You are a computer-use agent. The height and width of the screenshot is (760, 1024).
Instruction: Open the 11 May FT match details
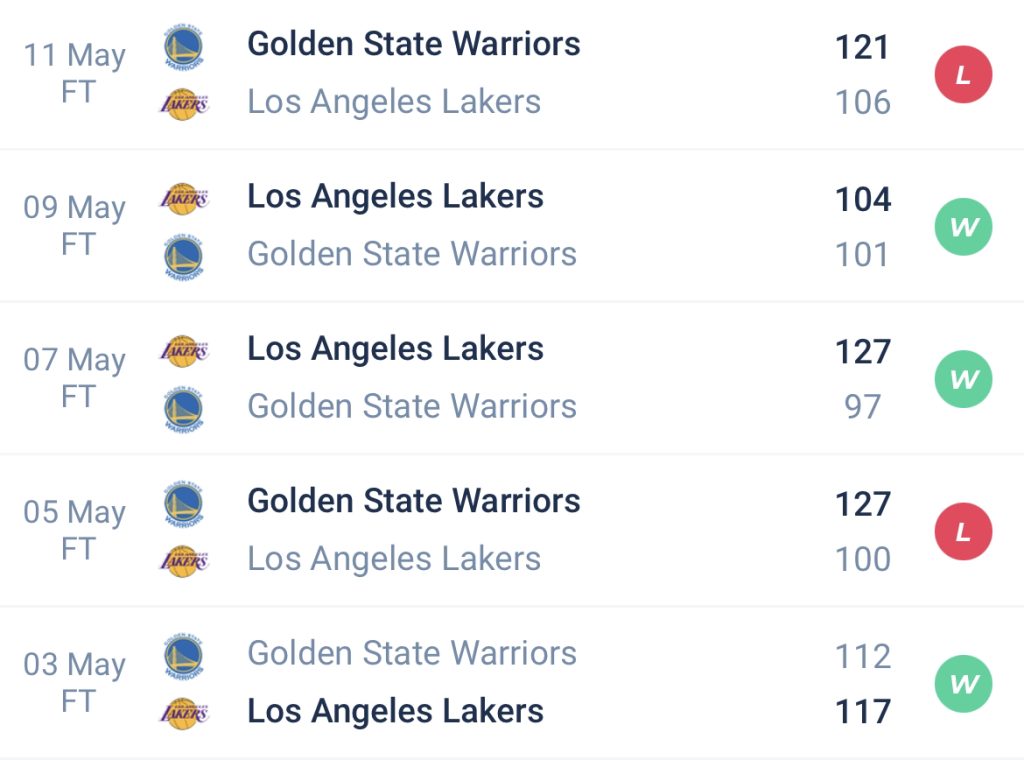512,74
